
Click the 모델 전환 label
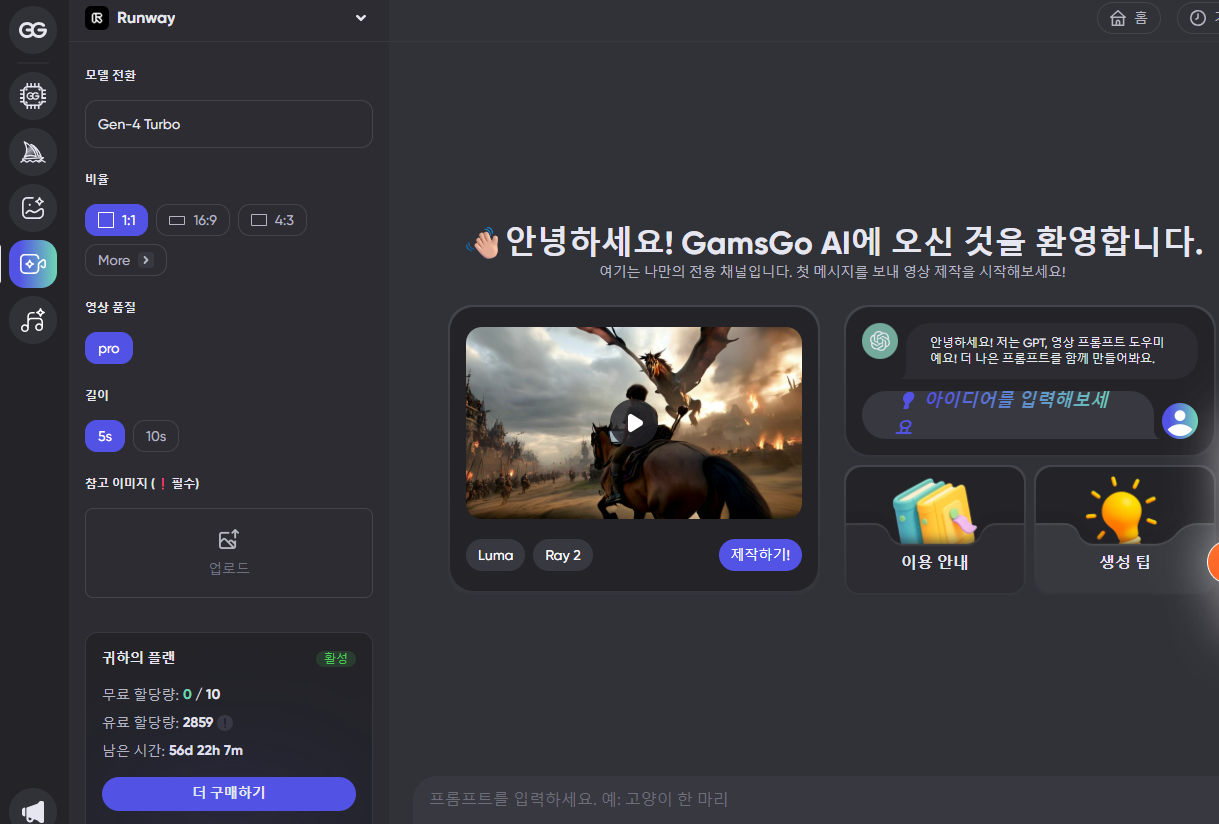coord(111,75)
